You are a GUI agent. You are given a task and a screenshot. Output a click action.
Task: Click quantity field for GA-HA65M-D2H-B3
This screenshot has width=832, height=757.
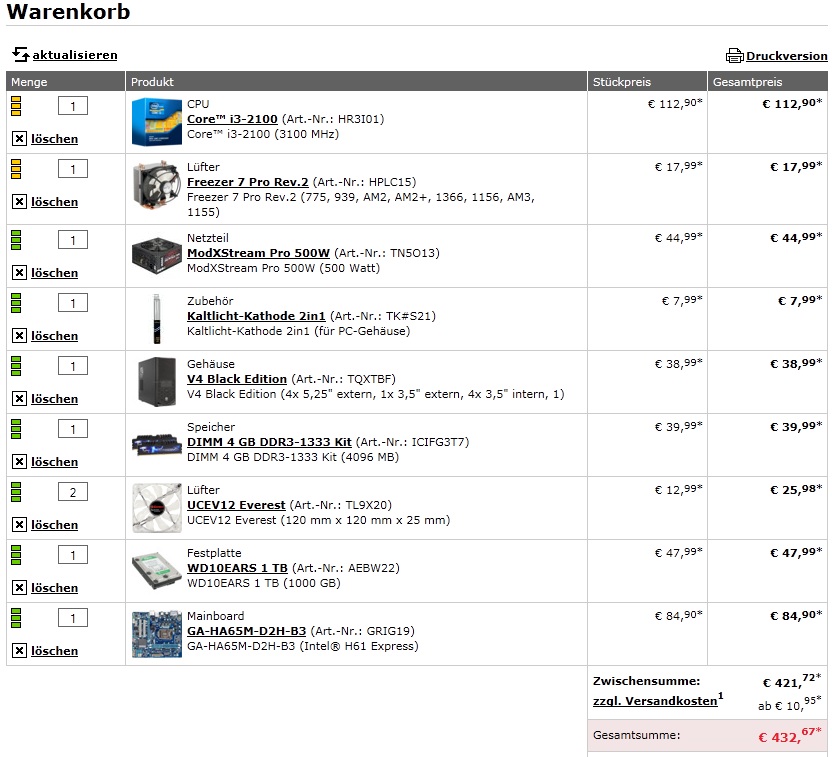(x=73, y=618)
